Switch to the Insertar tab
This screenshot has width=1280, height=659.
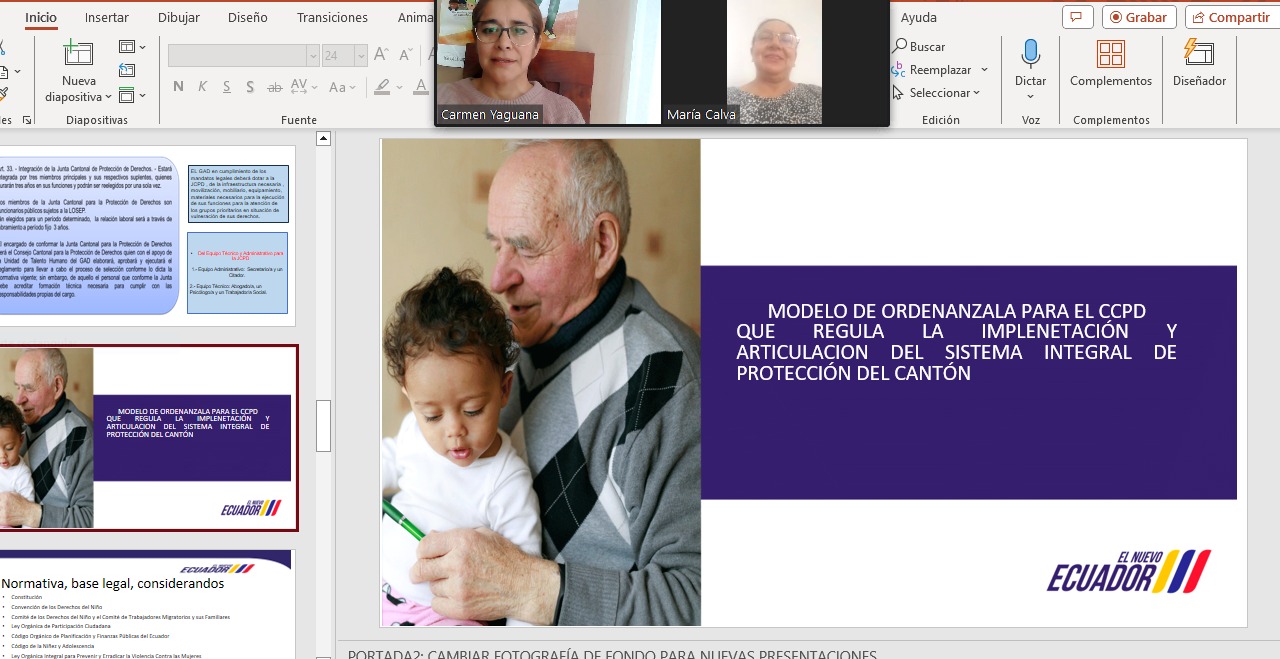[x=106, y=17]
